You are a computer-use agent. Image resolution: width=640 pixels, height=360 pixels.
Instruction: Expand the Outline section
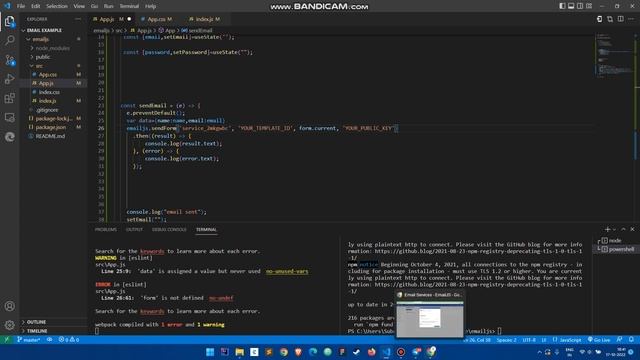[53, 322]
